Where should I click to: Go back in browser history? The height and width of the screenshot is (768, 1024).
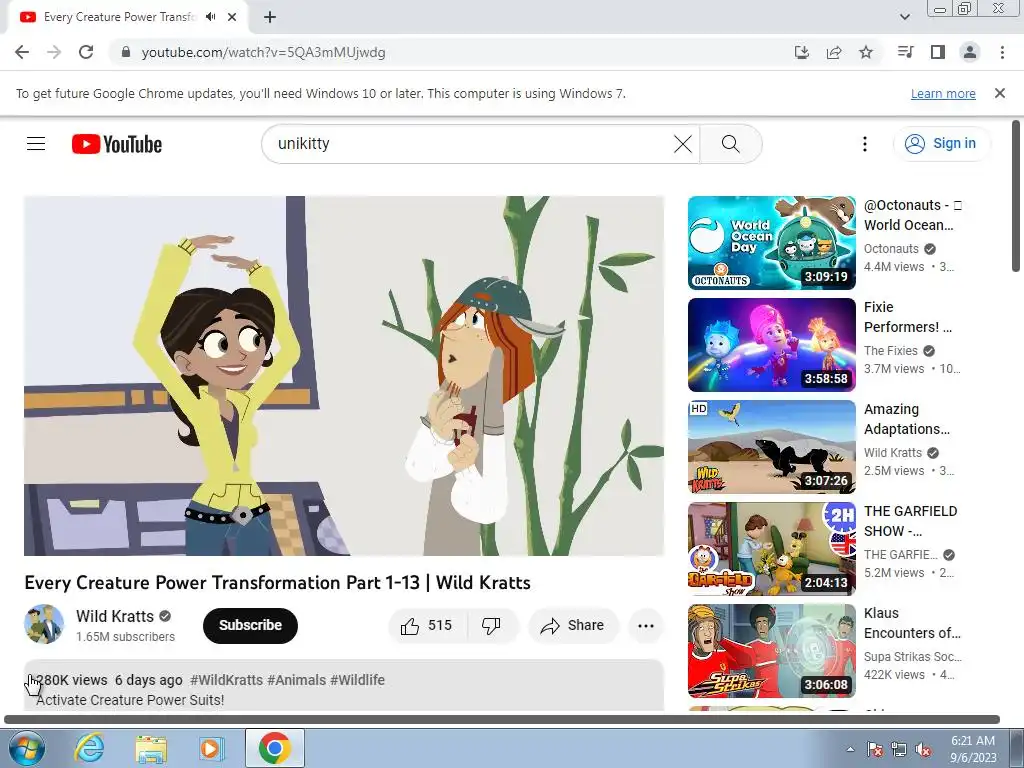click(x=22, y=52)
